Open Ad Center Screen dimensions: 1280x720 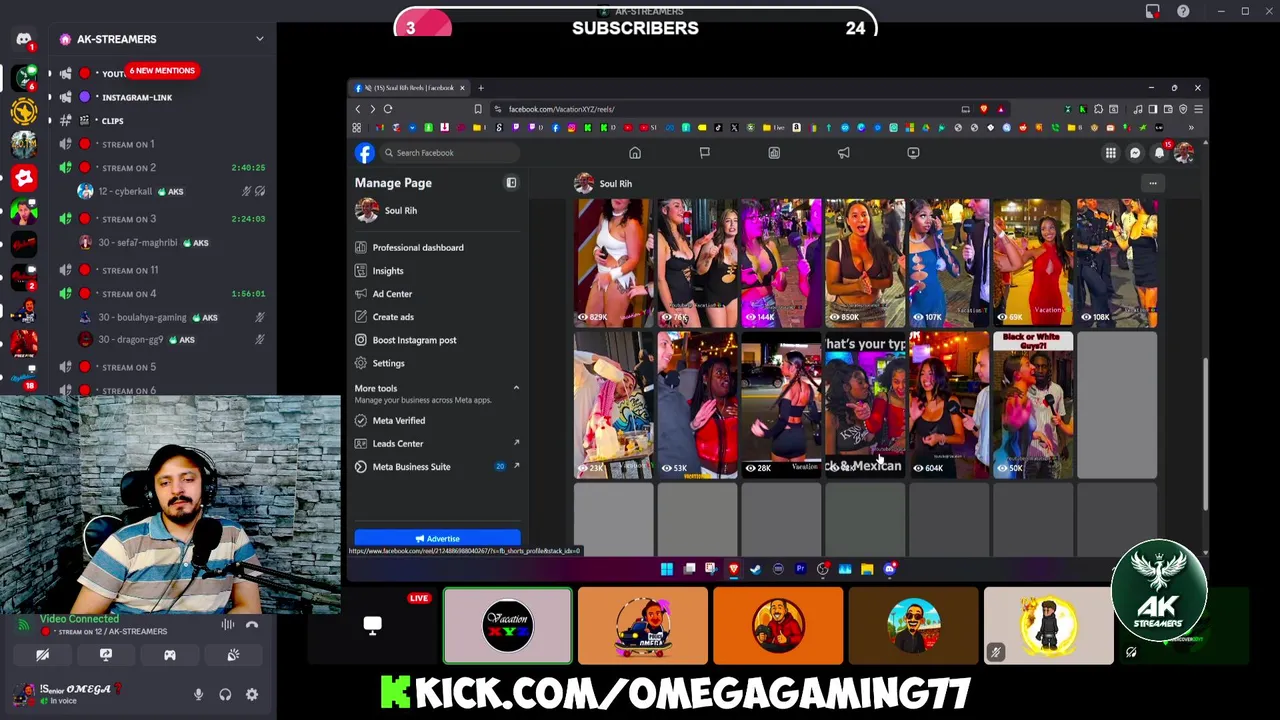tap(437, 294)
